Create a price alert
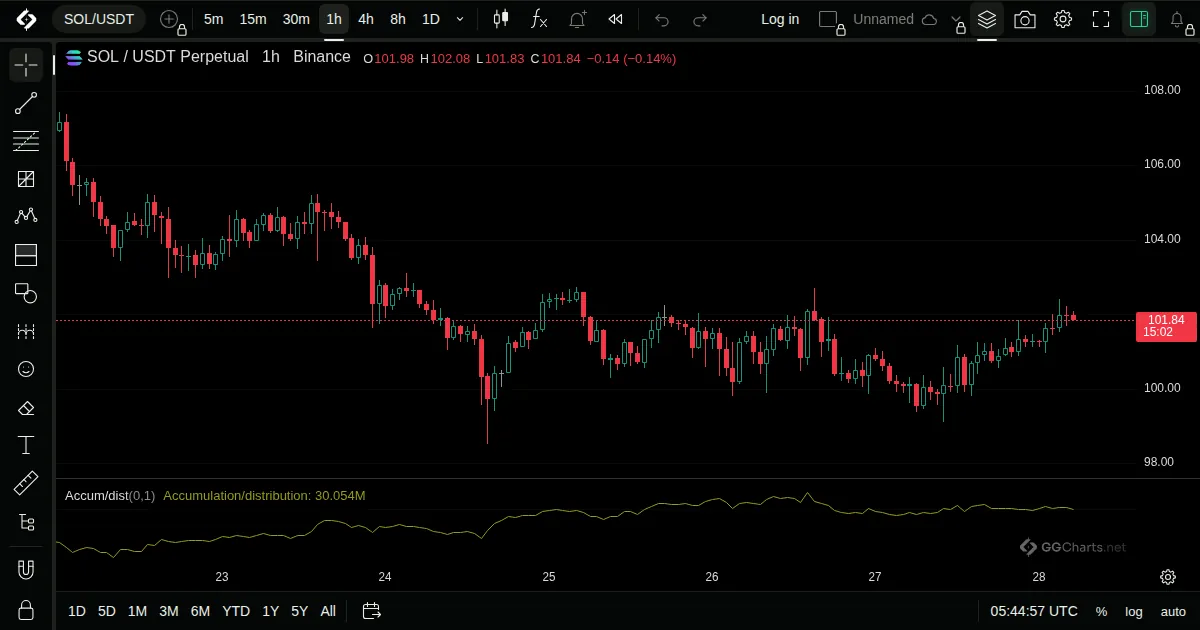Image resolution: width=1200 pixels, height=630 pixels. click(577, 19)
